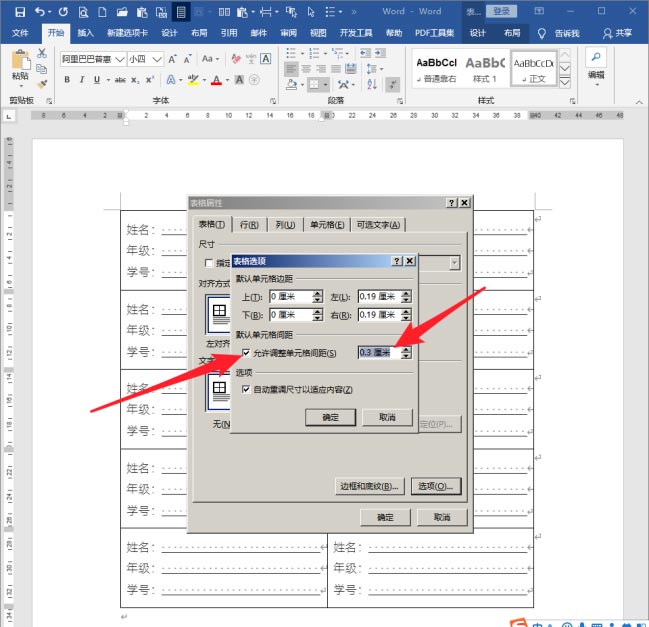Image resolution: width=649 pixels, height=627 pixels.
Task: Click the 边框和底纹 button
Action: click(370, 486)
